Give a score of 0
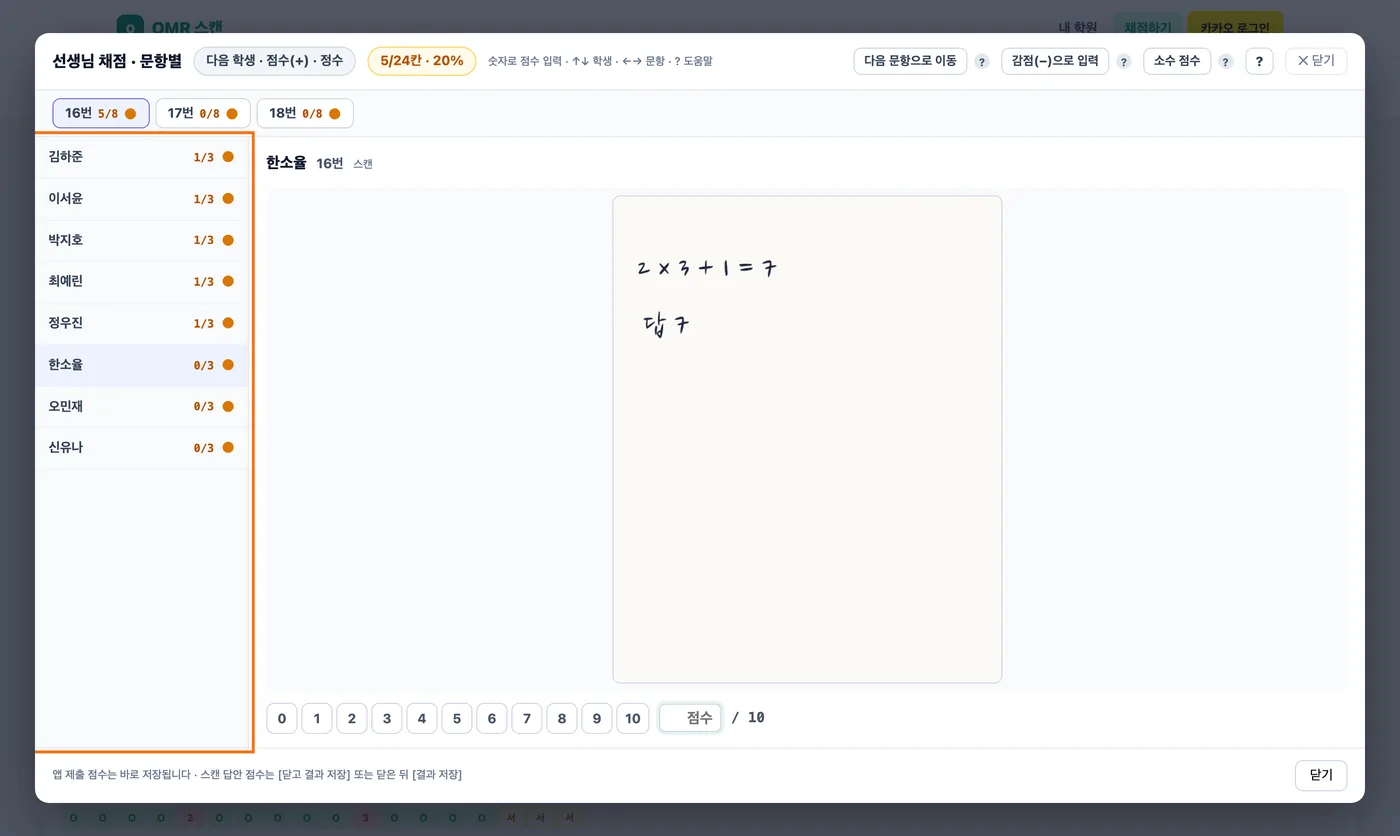The height and width of the screenshot is (836, 1400). [282, 718]
